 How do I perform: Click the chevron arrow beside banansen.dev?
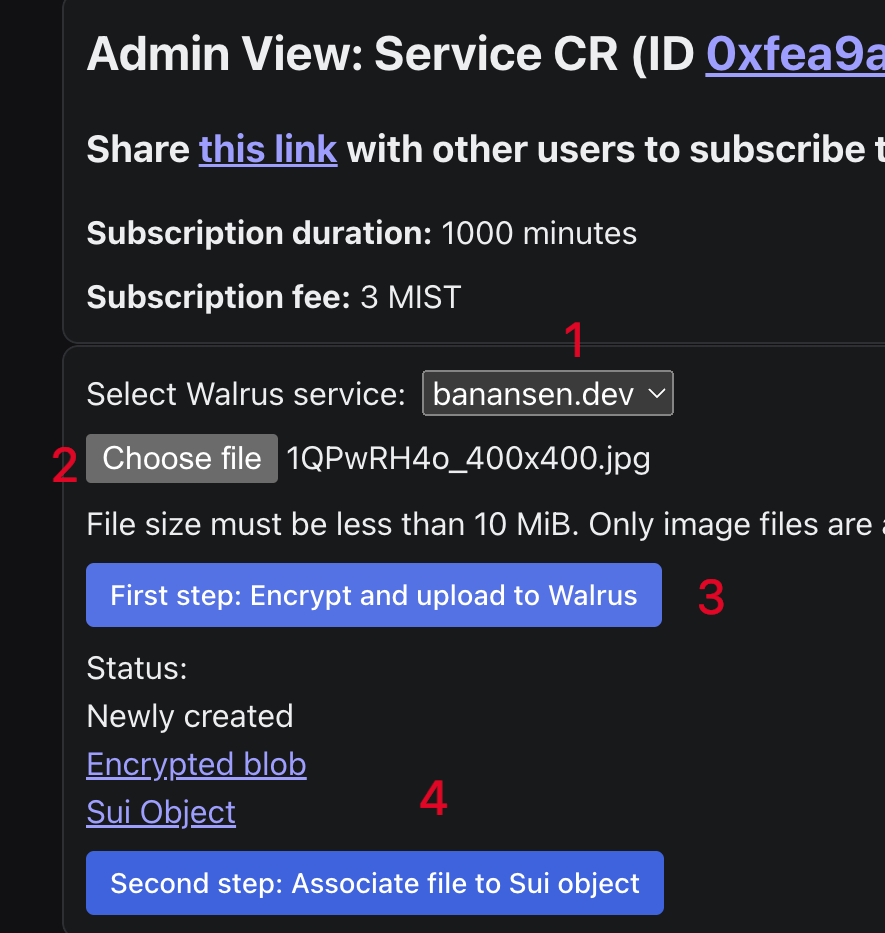click(657, 394)
